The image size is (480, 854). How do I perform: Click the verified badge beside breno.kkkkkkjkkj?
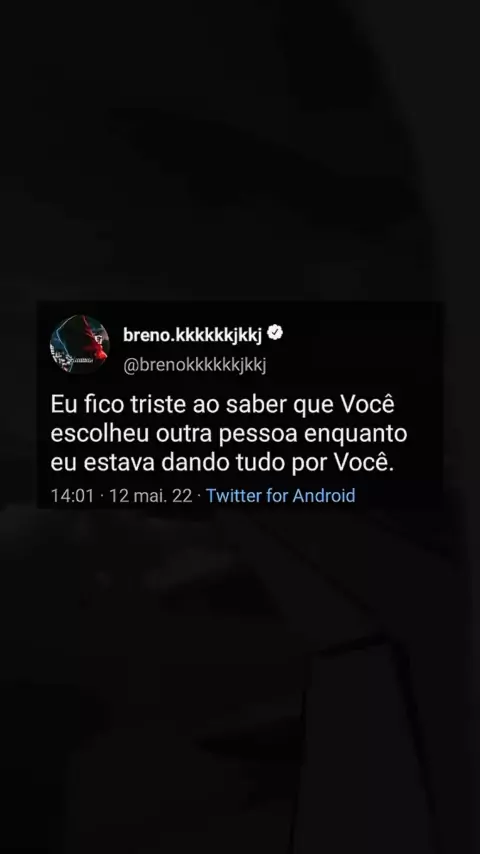pos(275,333)
